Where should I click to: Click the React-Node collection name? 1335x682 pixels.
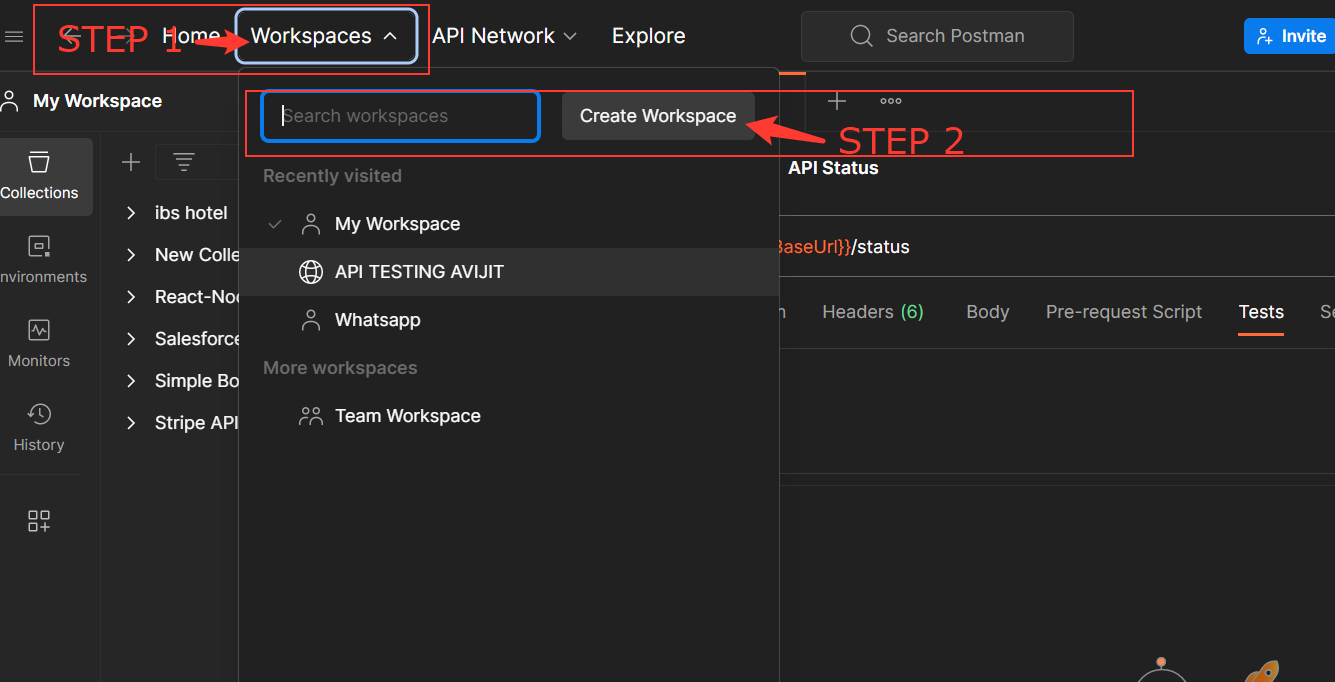(x=197, y=297)
